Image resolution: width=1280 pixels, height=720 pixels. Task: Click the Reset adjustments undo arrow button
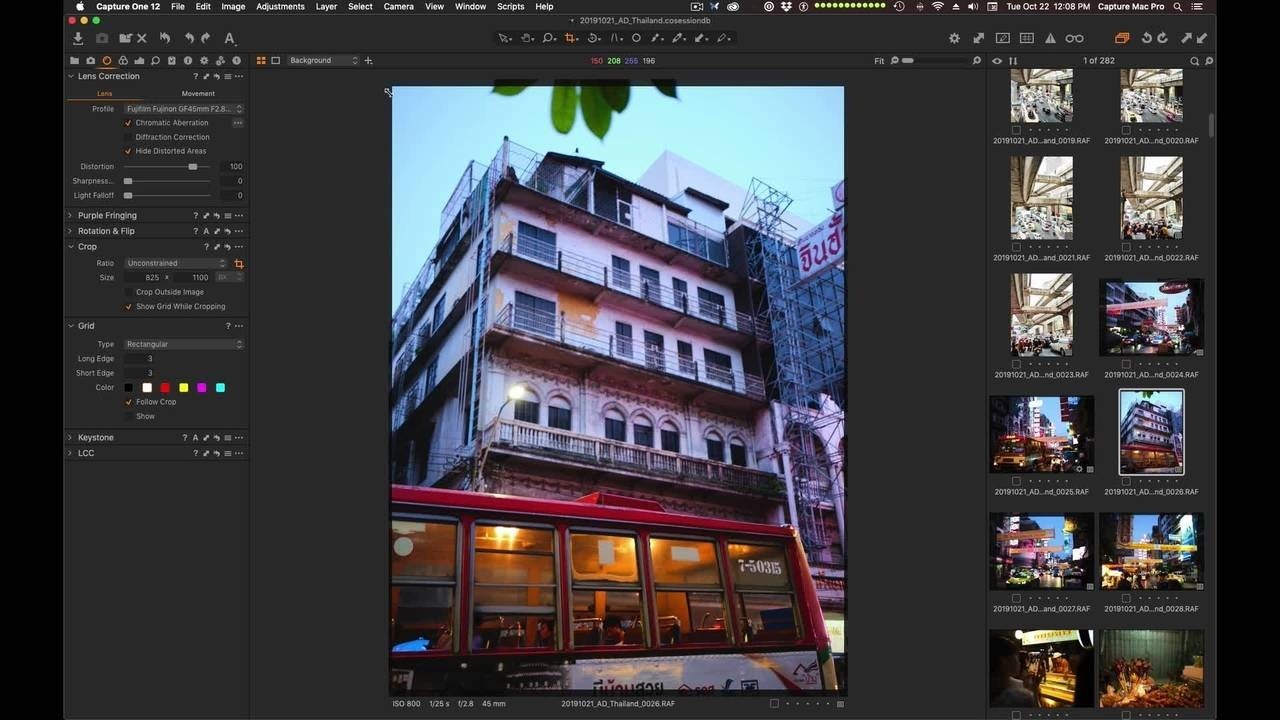point(165,38)
